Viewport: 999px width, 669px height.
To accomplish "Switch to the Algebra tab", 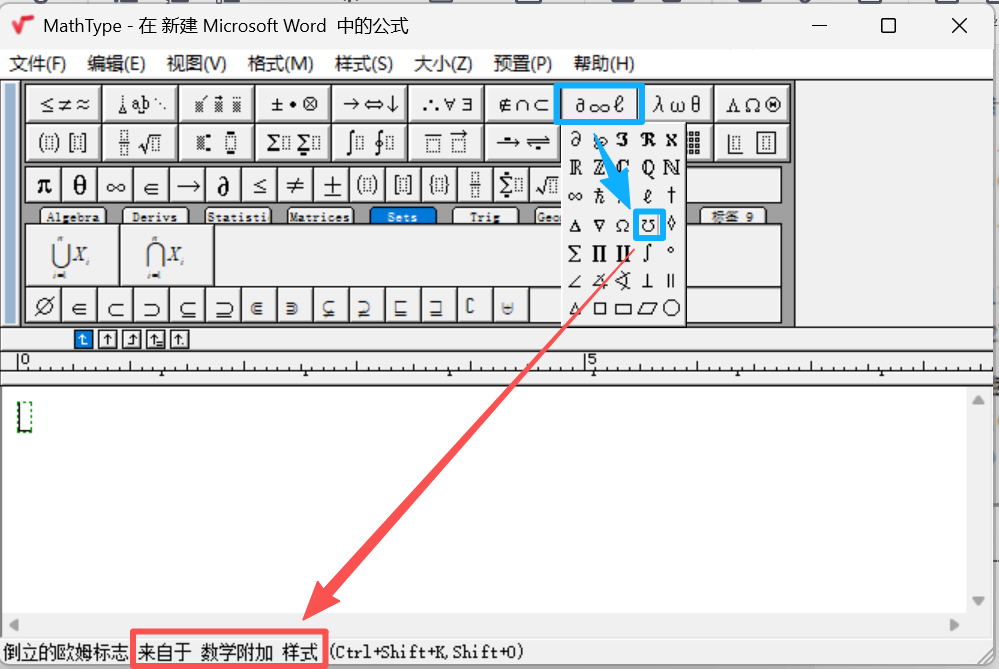I will [73, 217].
